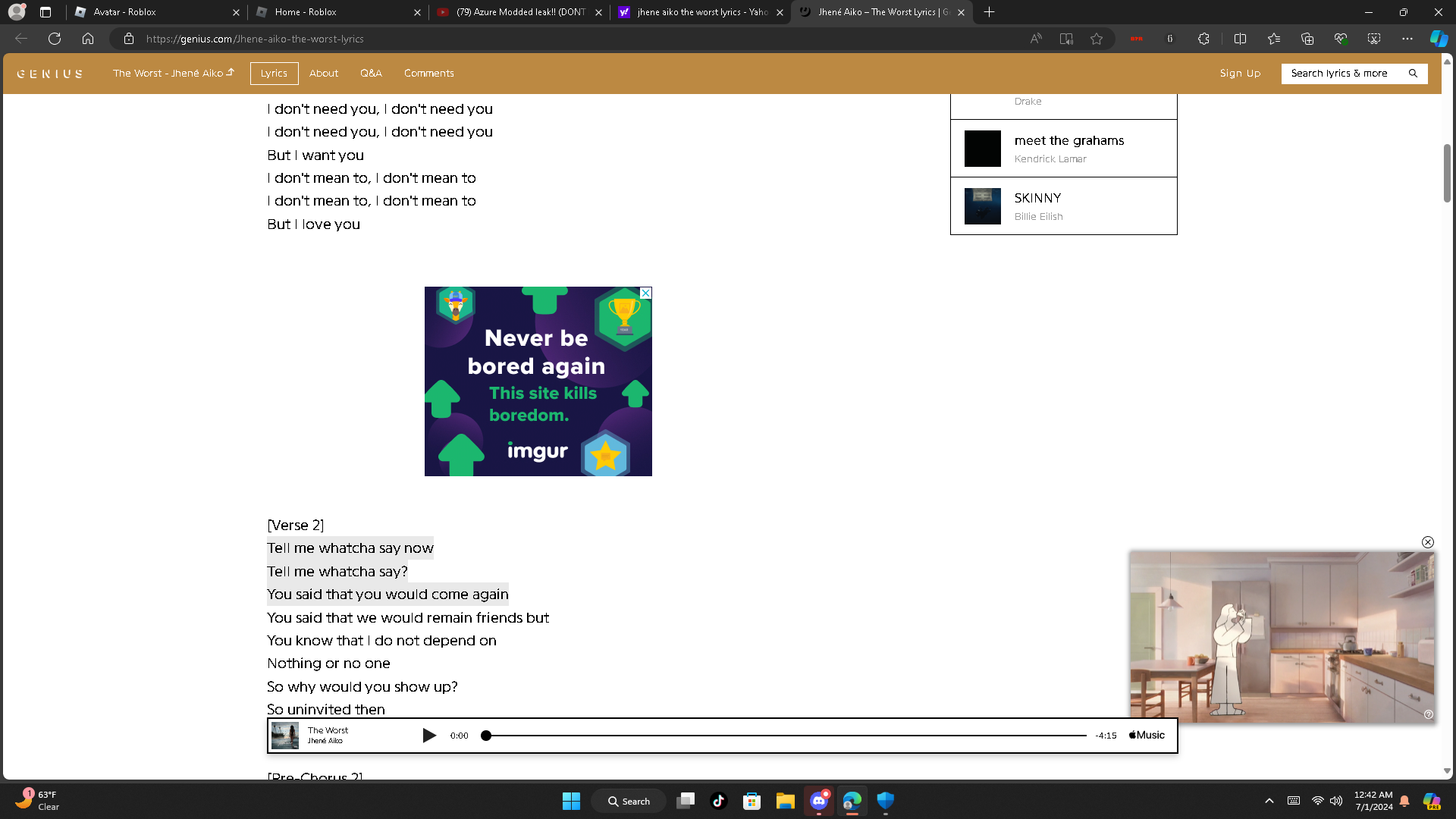Click The Worst - Jhené Aiko header link
Screen dimensions: 1456x819
174,74
